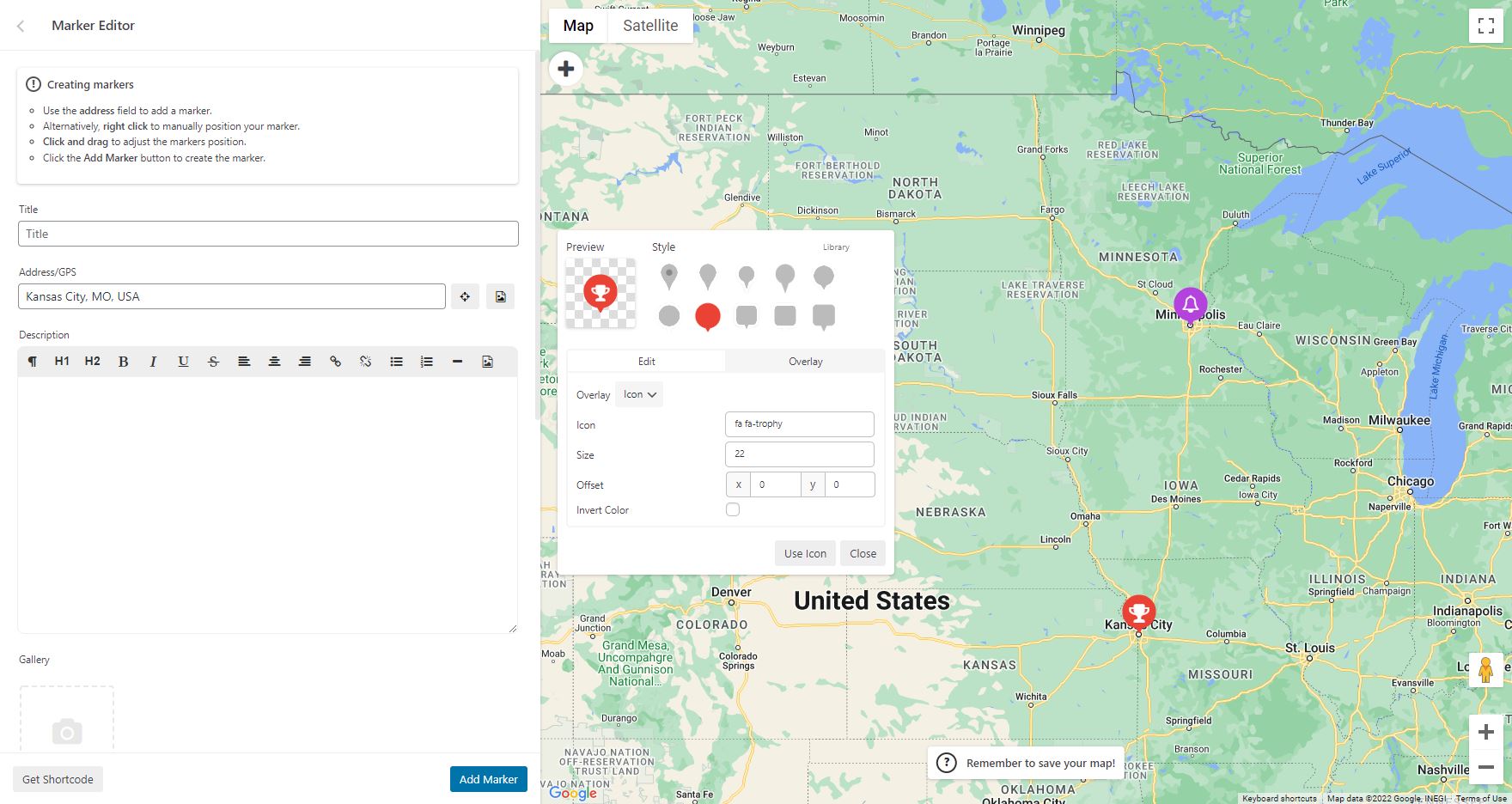Zoom out on the map
The width and height of the screenshot is (1512, 804).
(1486, 766)
